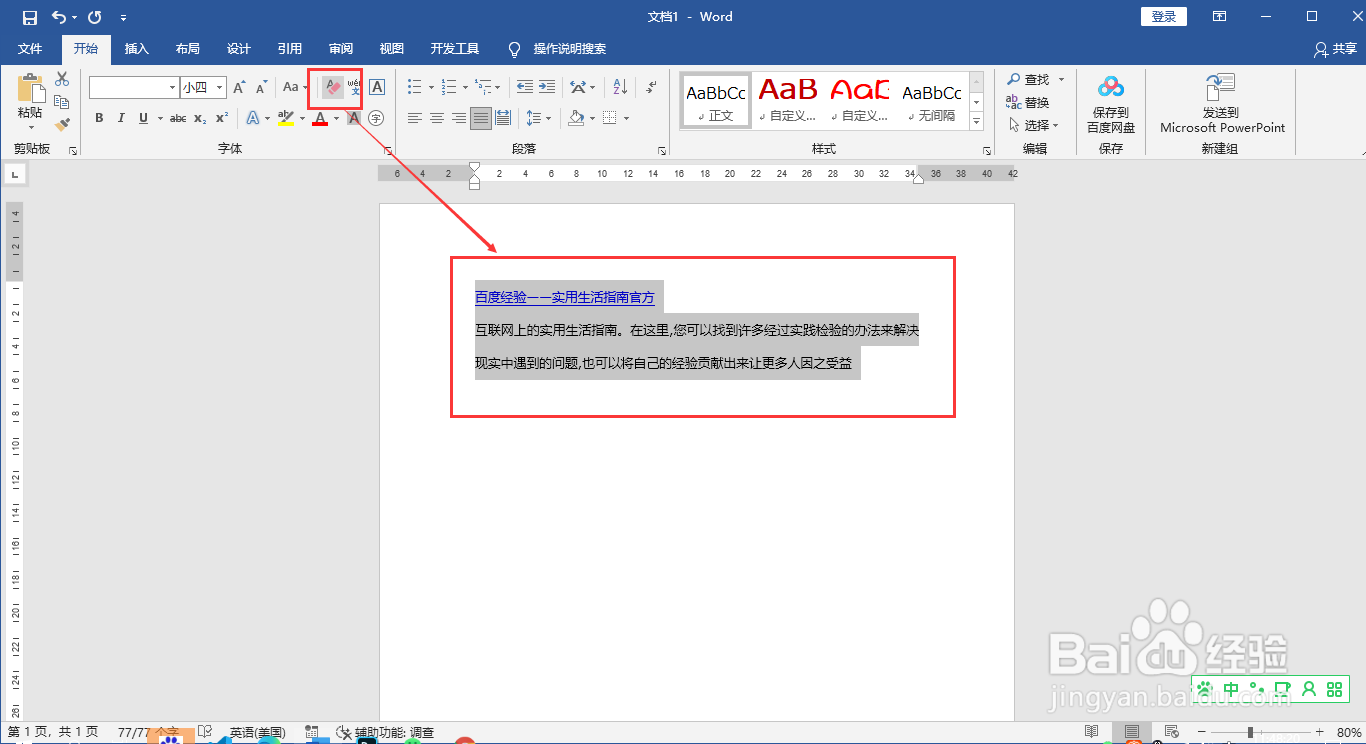1366x744 pixels.
Task: Increase font size with the grow A icon
Action: coord(239,88)
